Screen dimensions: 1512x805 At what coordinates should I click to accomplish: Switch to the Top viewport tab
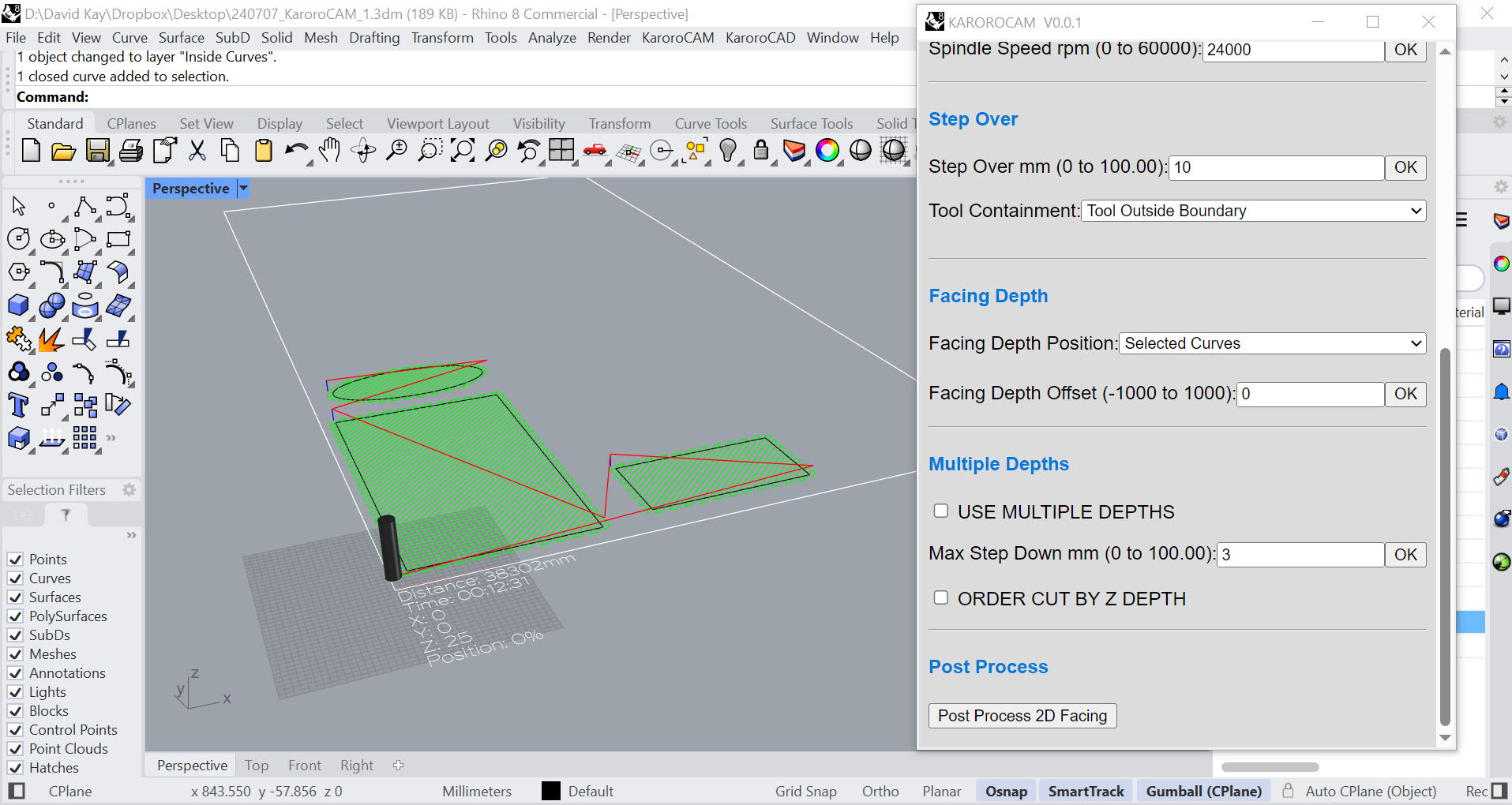point(257,766)
